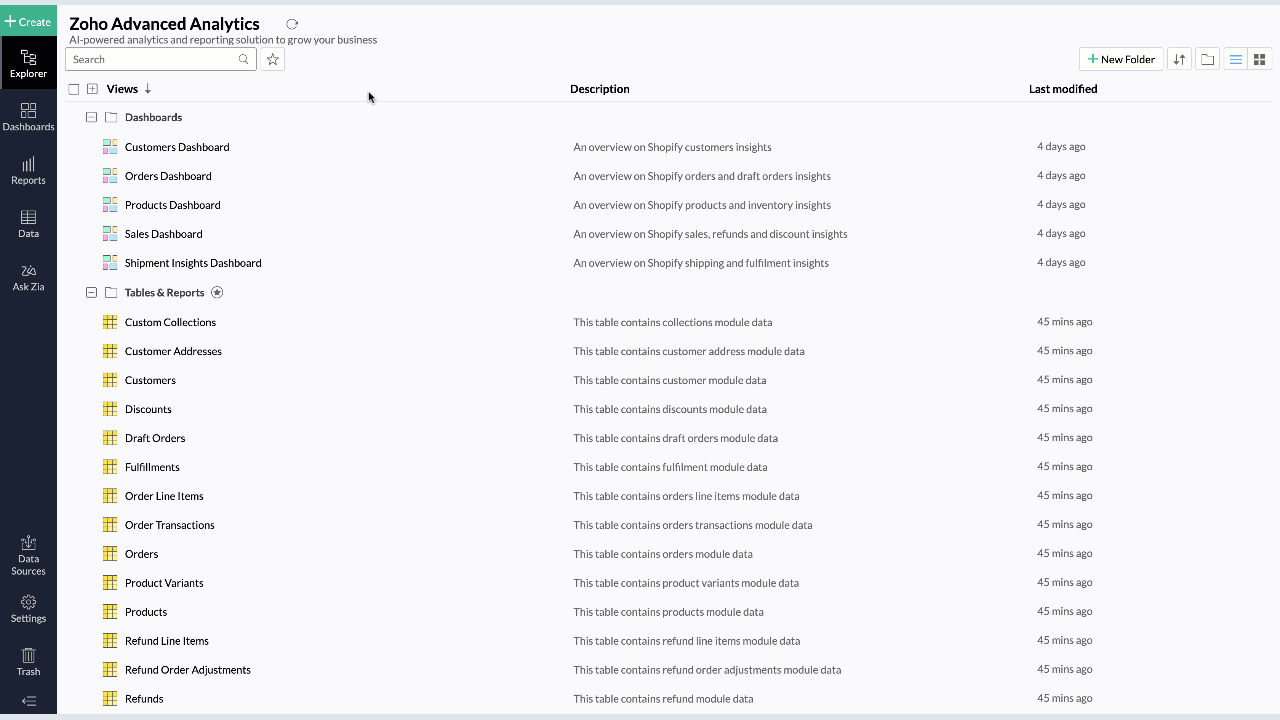Click the Discounts table icon
Screen dimensions: 1280x720
coord(110,409)
